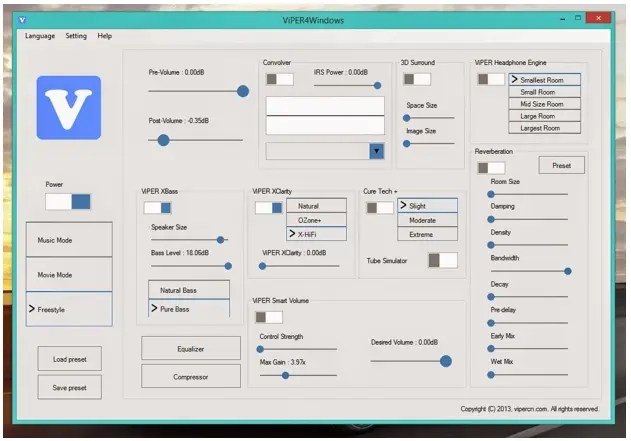Click the Bandwidth slider handle
Viewport: 631px width, 441px height.
pyautogui.click(x=567, y=271)
